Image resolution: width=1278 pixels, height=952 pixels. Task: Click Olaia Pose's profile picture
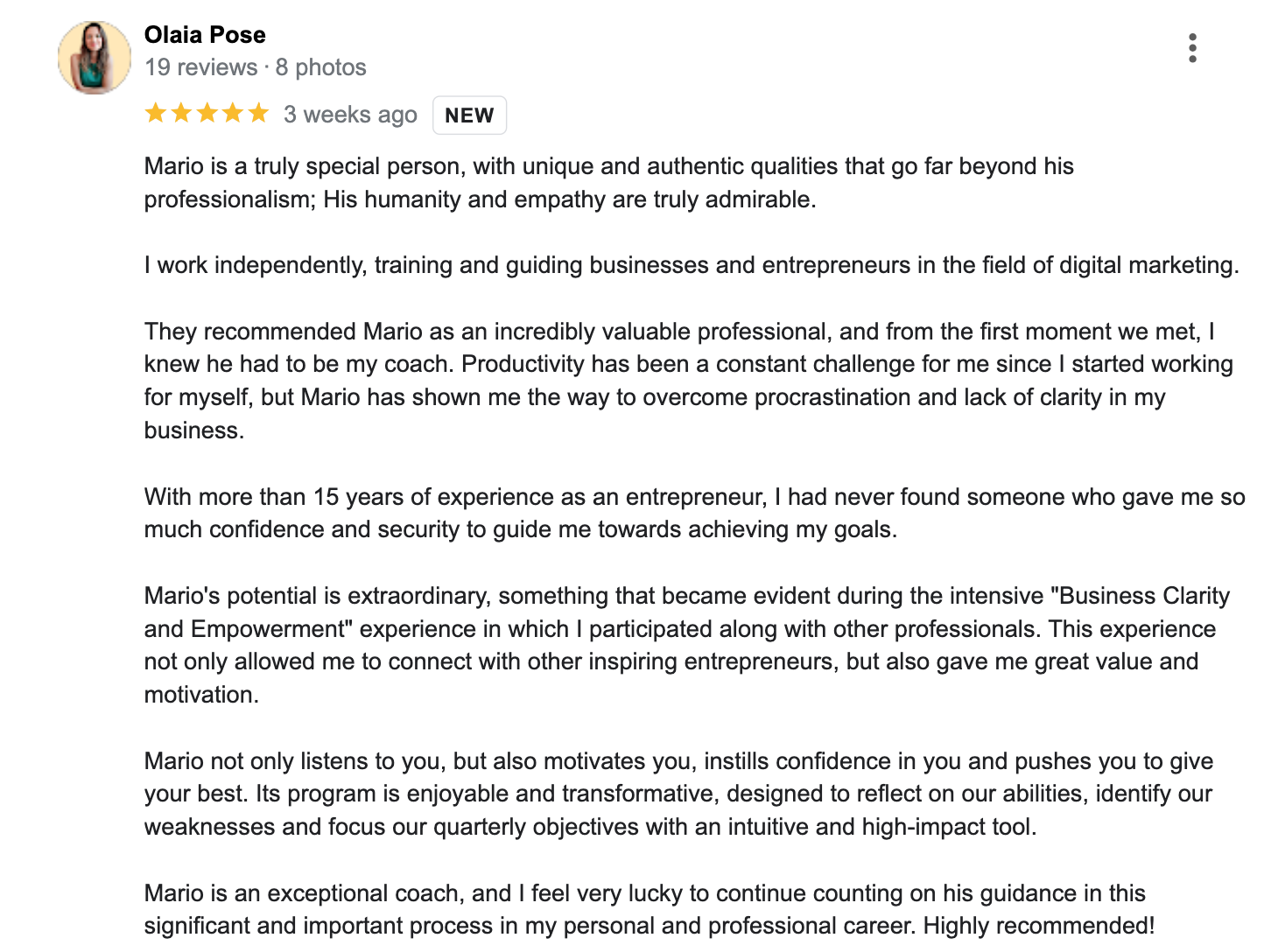pyautogui.click(x=95, y=58)
